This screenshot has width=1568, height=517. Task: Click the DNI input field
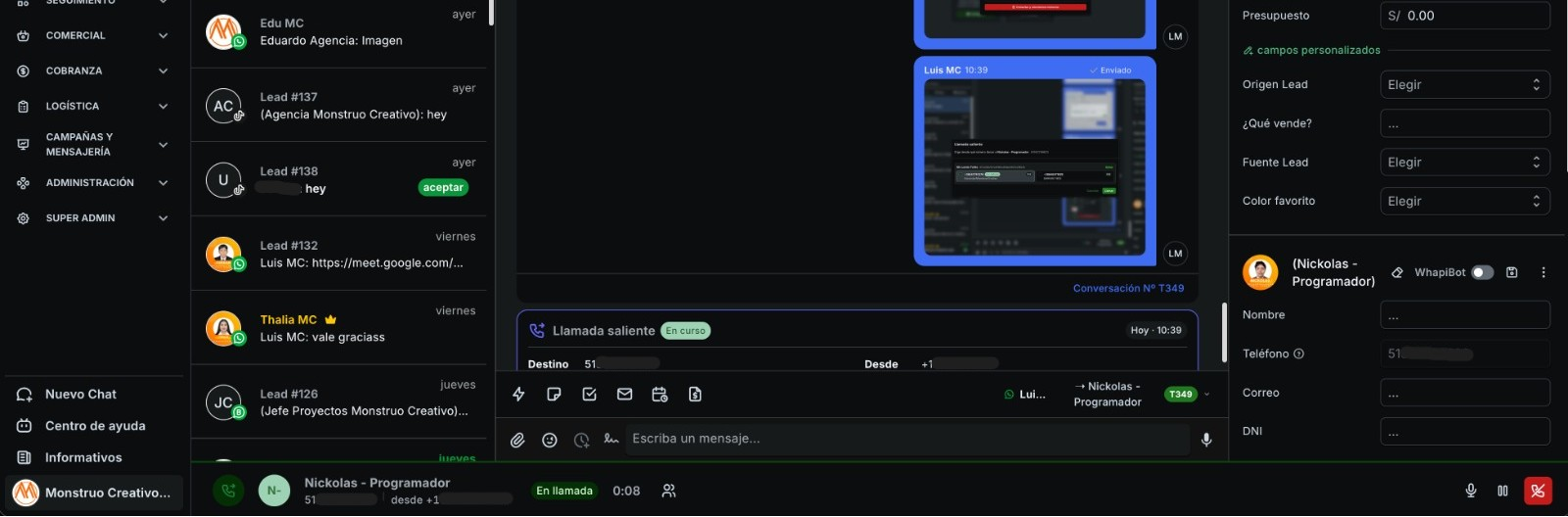tap(1465, 431)
